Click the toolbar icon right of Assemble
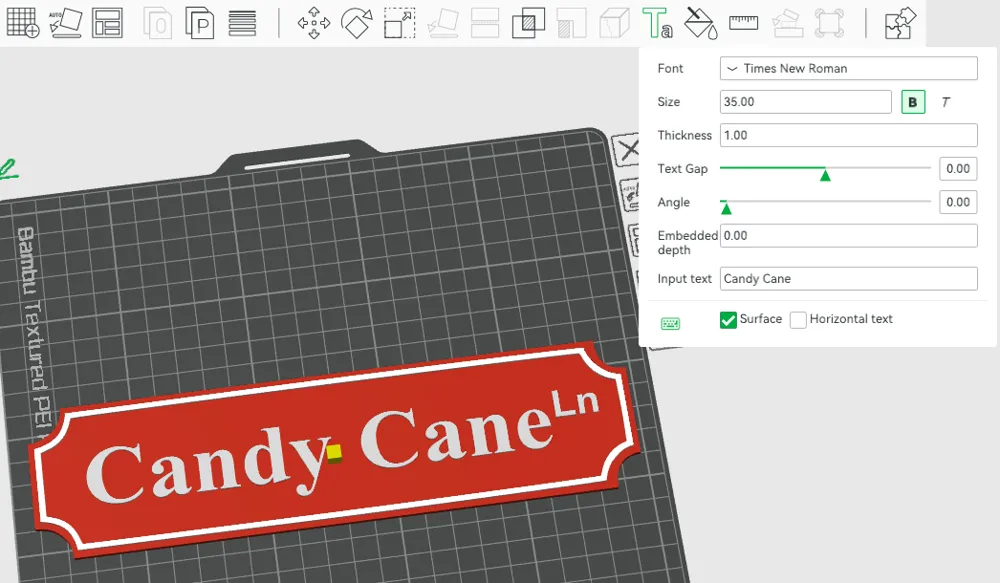Image resolution: width=1000 pixels, height=583 pixels. [829, 23]
